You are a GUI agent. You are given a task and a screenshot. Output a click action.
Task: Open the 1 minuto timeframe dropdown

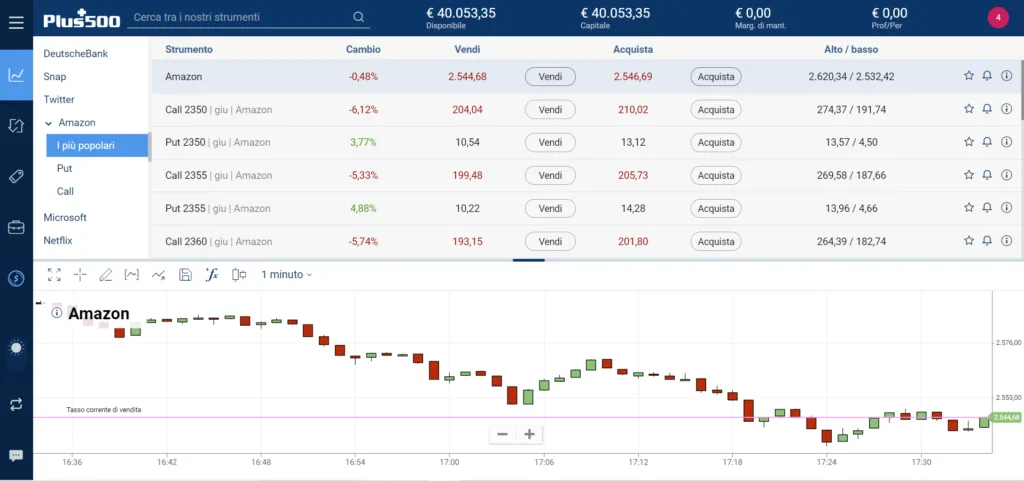(x=287, y=275)
